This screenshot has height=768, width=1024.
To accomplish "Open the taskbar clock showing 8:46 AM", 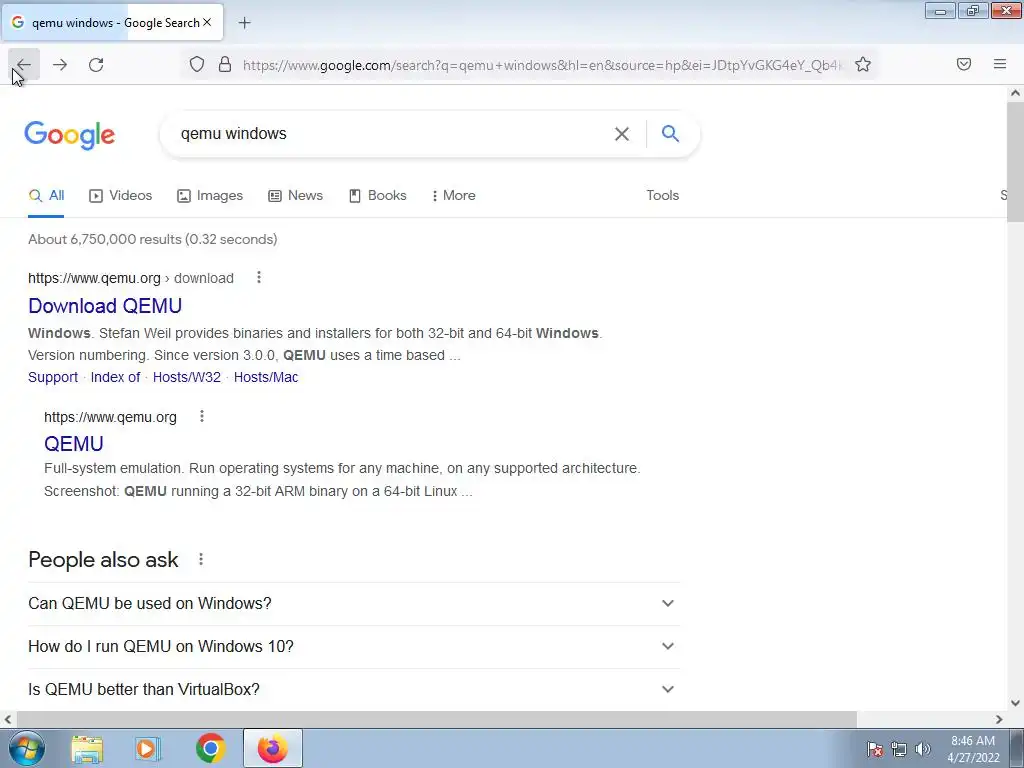I will [x=973, y=749].
